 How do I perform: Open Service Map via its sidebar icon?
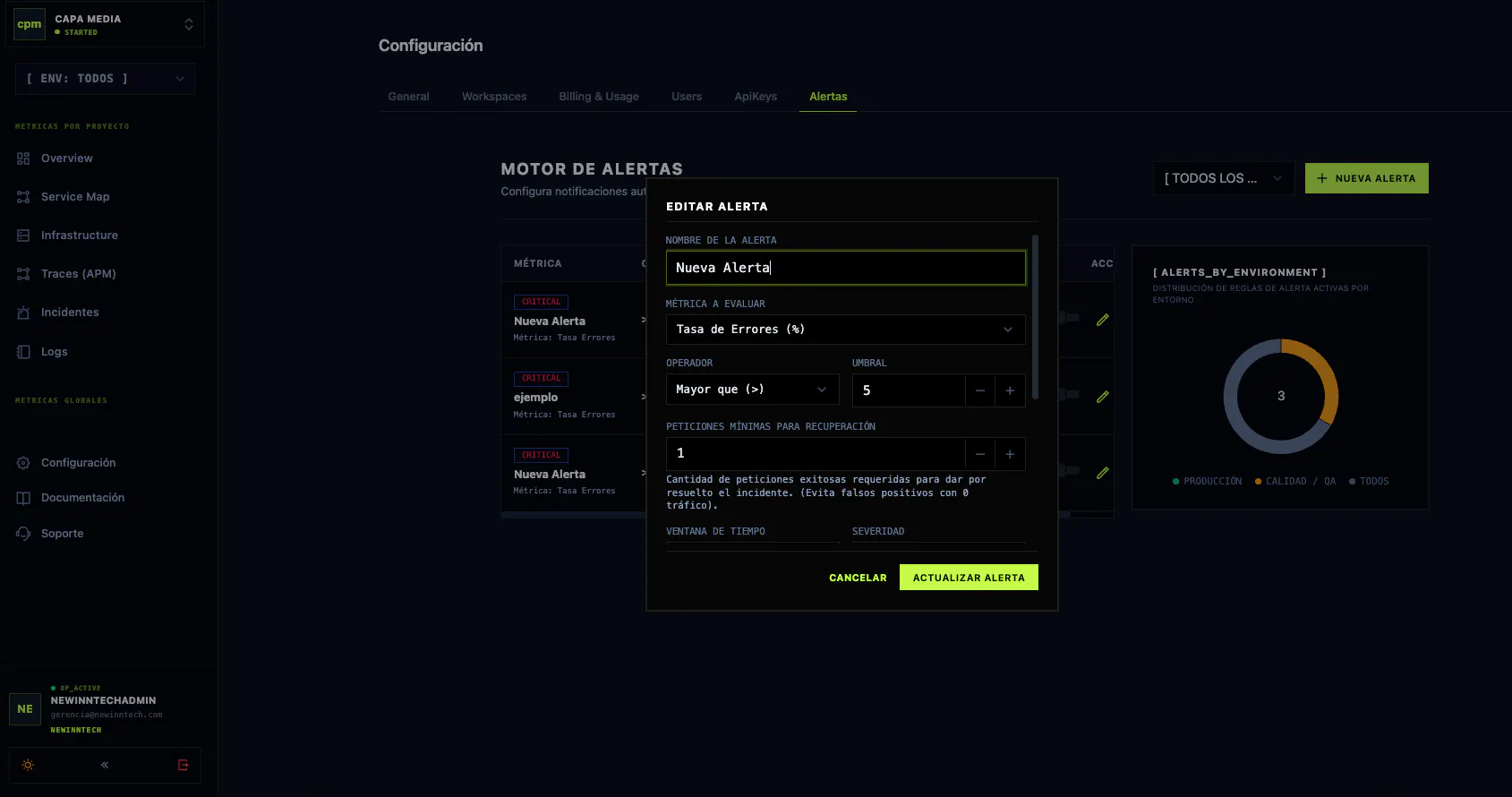[23, 197]
